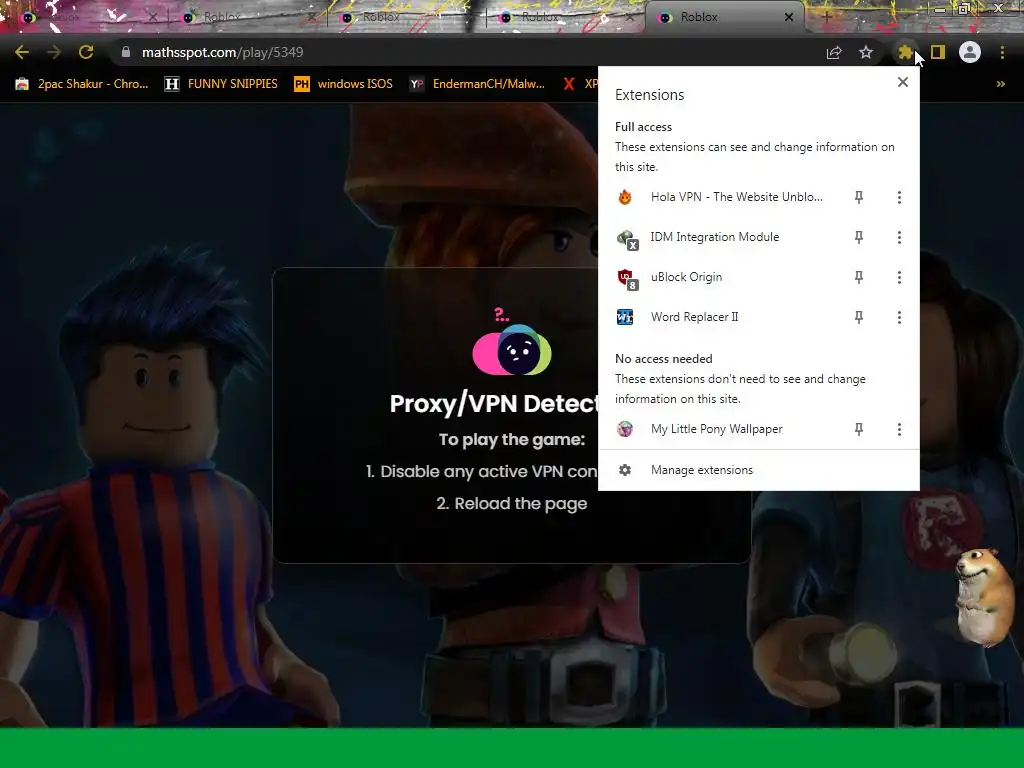Go back to the previous page
Viewport: 1024px width, 768px height.
tap(22, 52)
